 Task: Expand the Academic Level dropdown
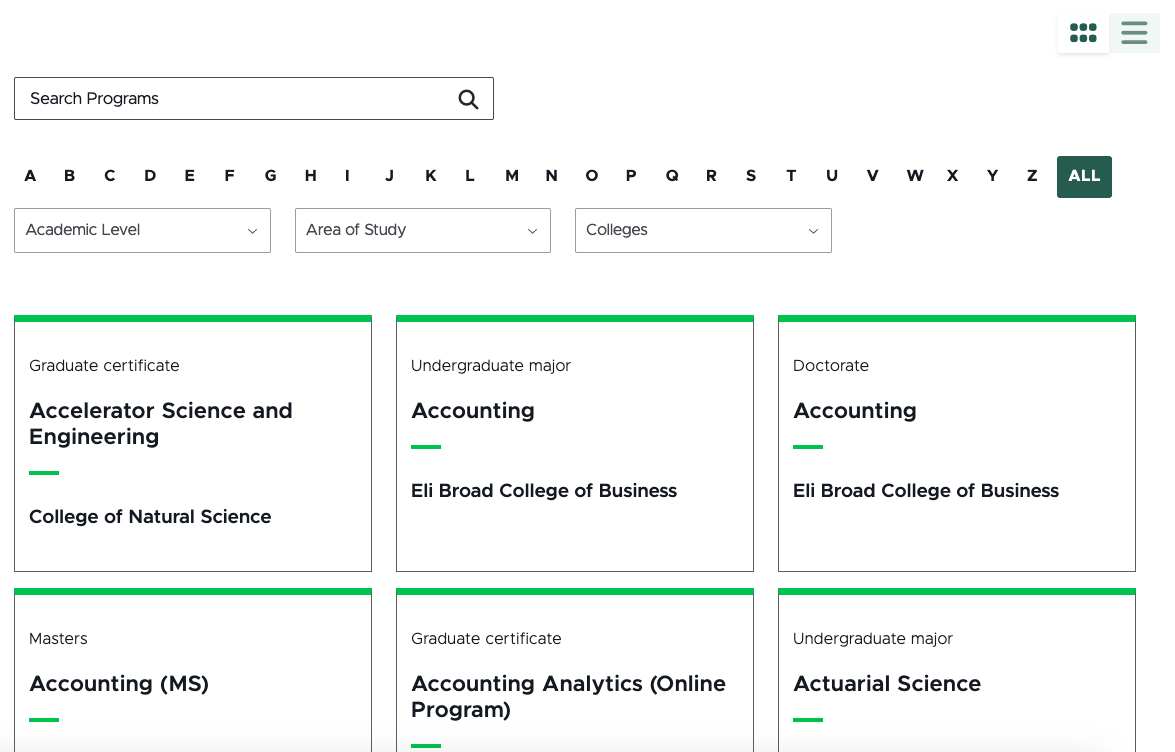(x=142, y=230)
